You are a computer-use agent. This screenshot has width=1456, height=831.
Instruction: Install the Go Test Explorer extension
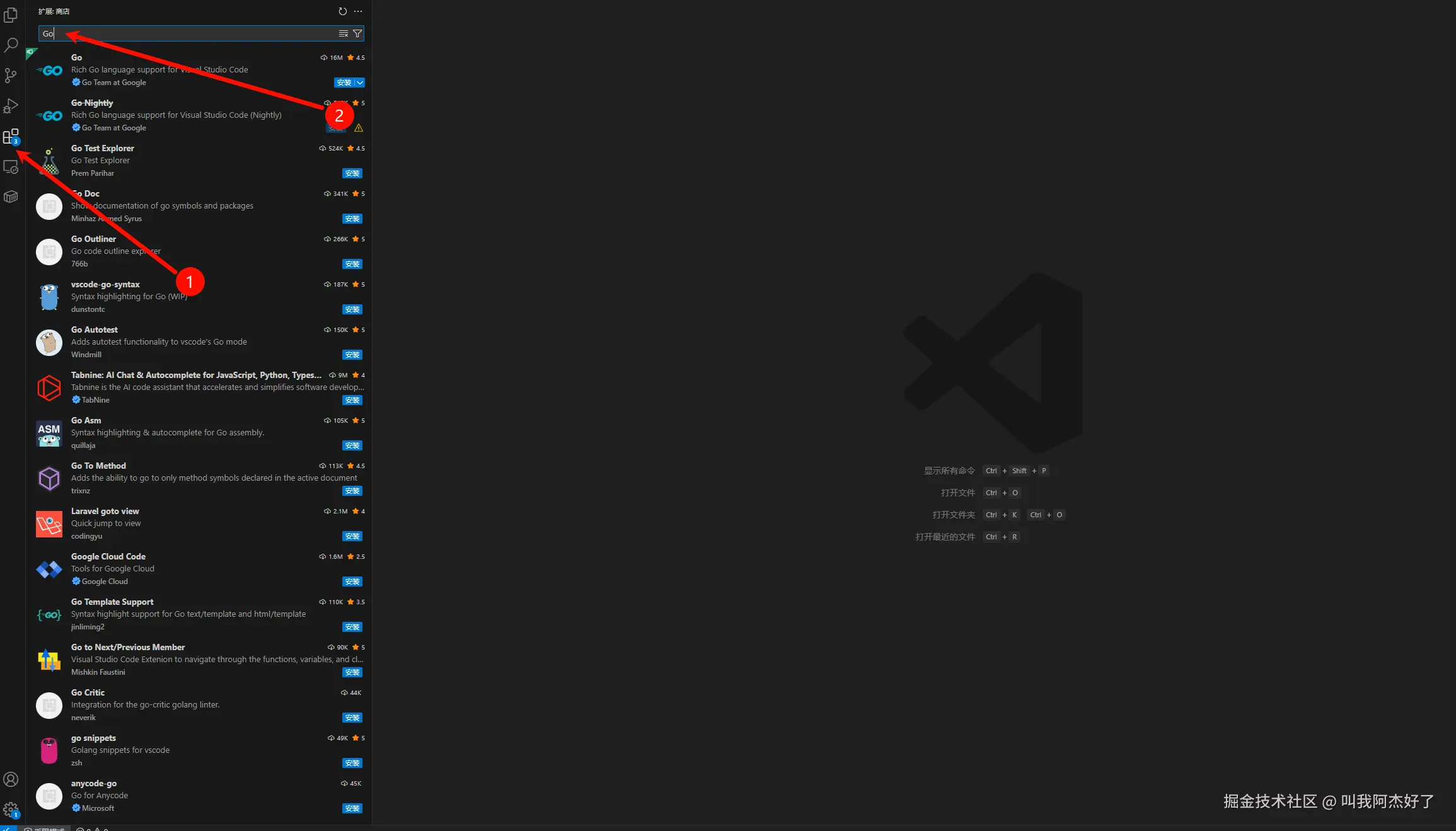point(352,173)
